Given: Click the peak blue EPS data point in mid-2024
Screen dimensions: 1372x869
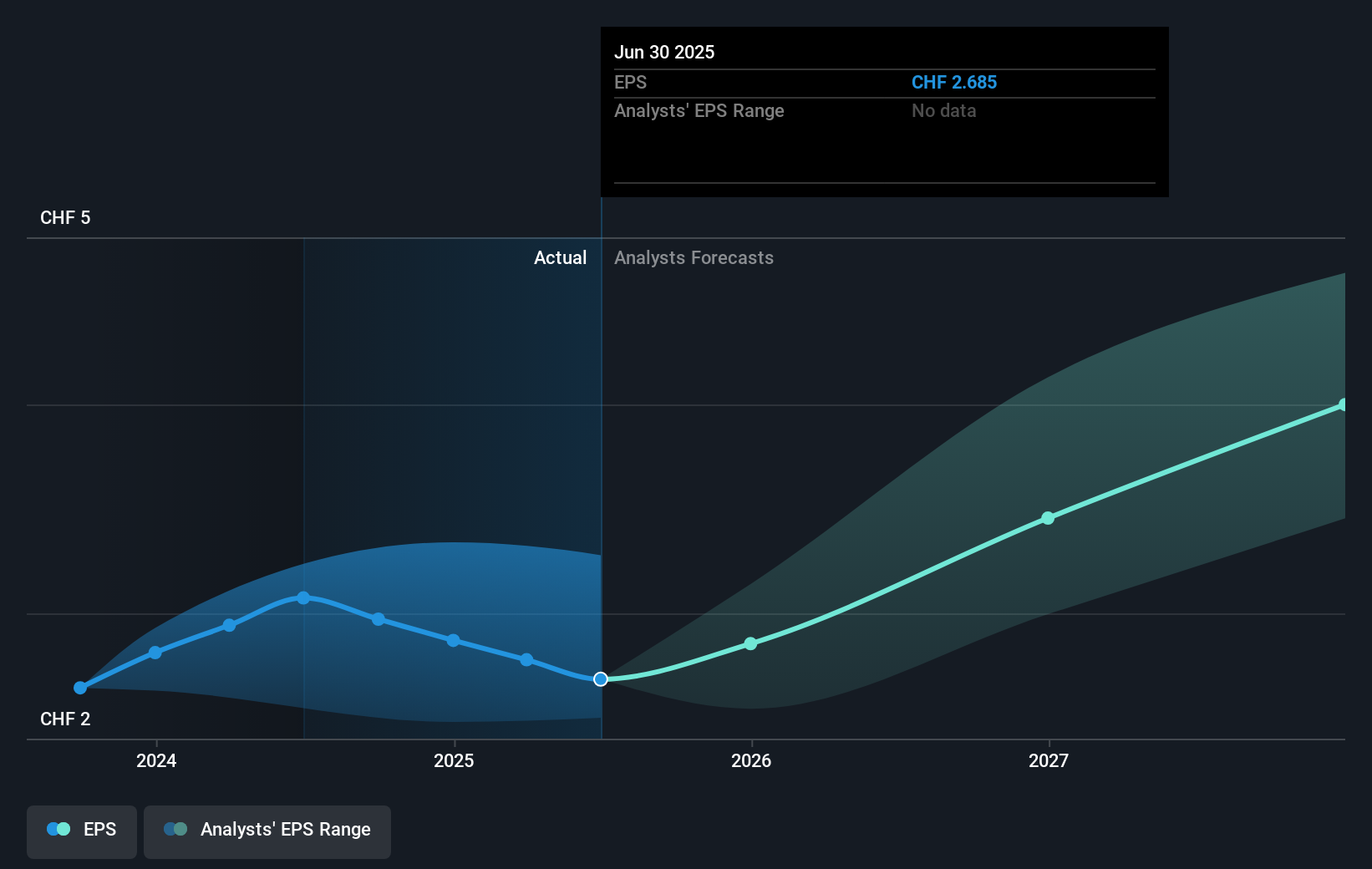Looking at the screenshot, I should click(x=302, y=597).
